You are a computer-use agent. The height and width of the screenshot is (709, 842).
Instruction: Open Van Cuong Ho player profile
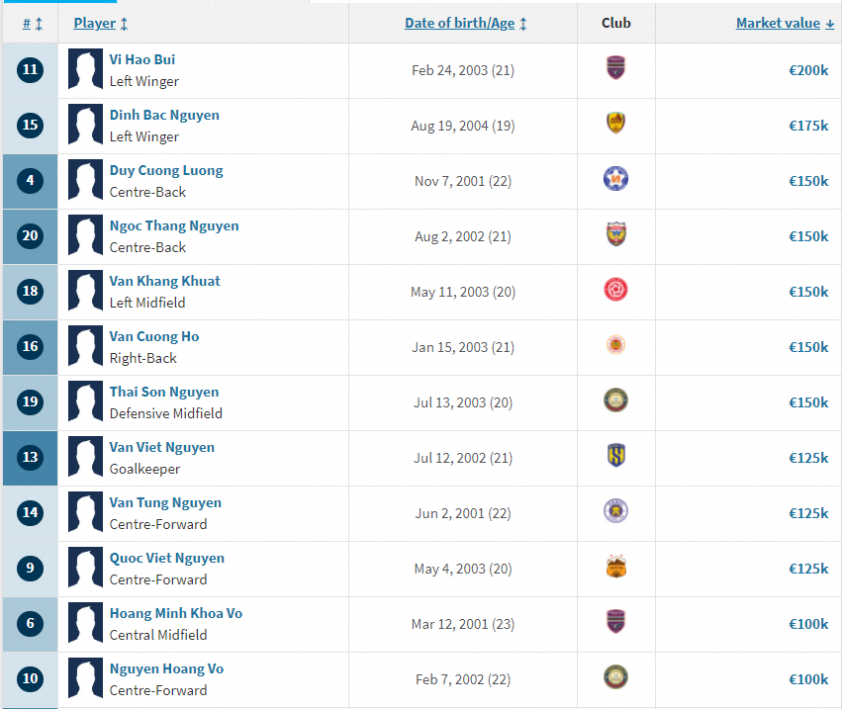[x=154, y=337]
